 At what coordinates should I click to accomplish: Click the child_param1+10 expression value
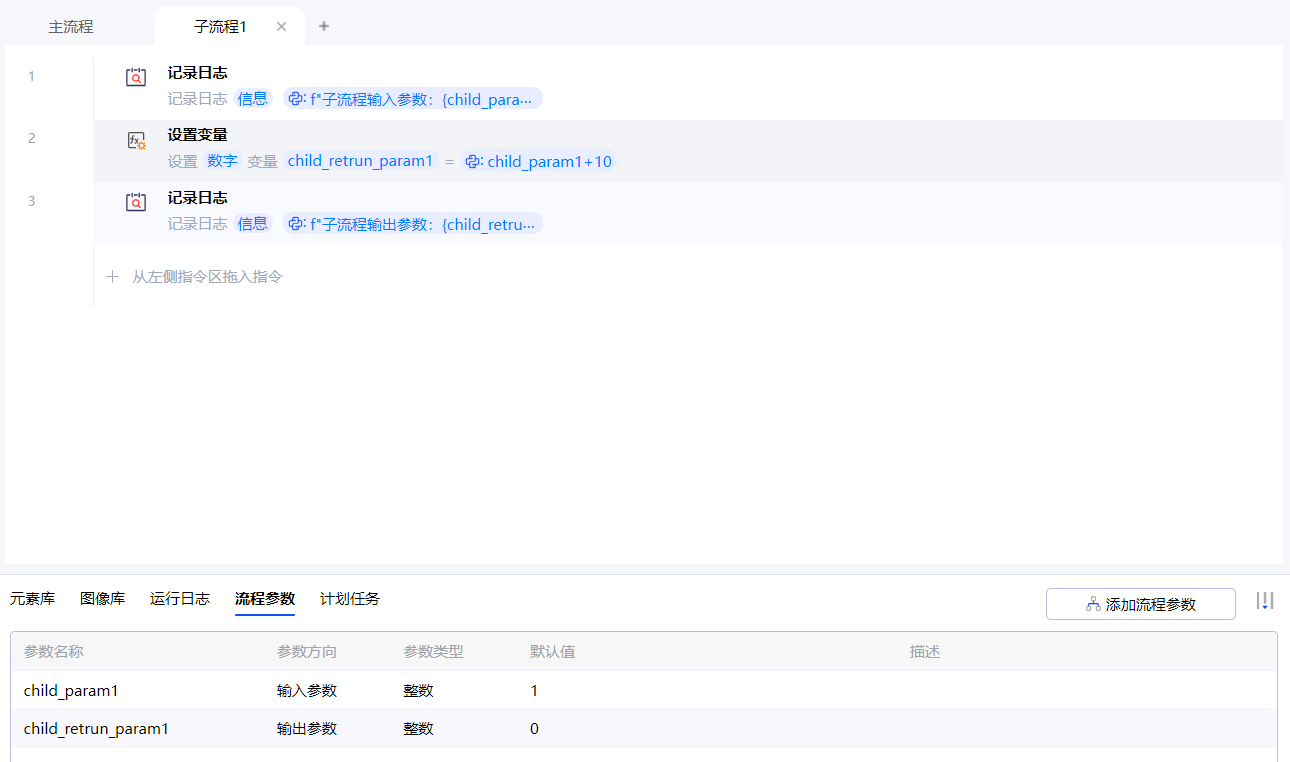coord(539,161)
